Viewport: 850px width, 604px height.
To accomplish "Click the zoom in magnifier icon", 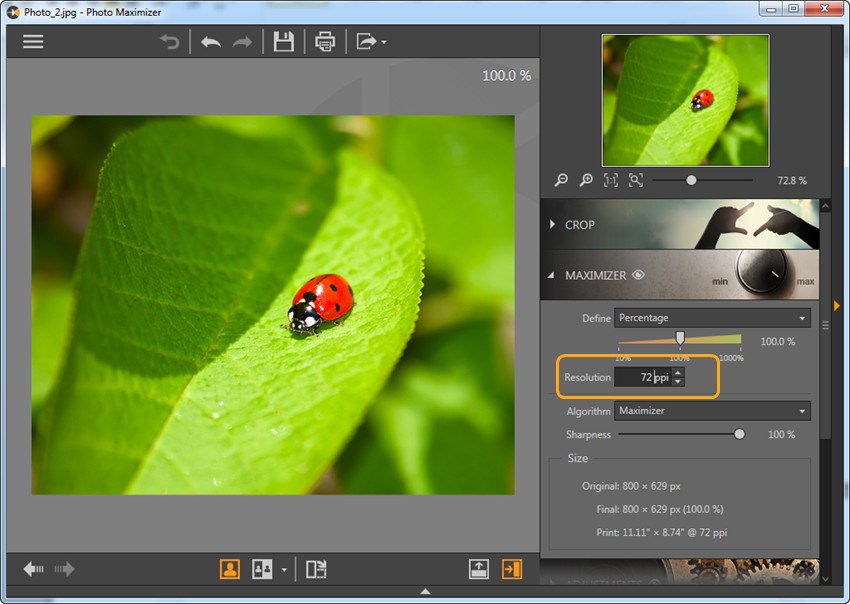I will tap(586, 180).
